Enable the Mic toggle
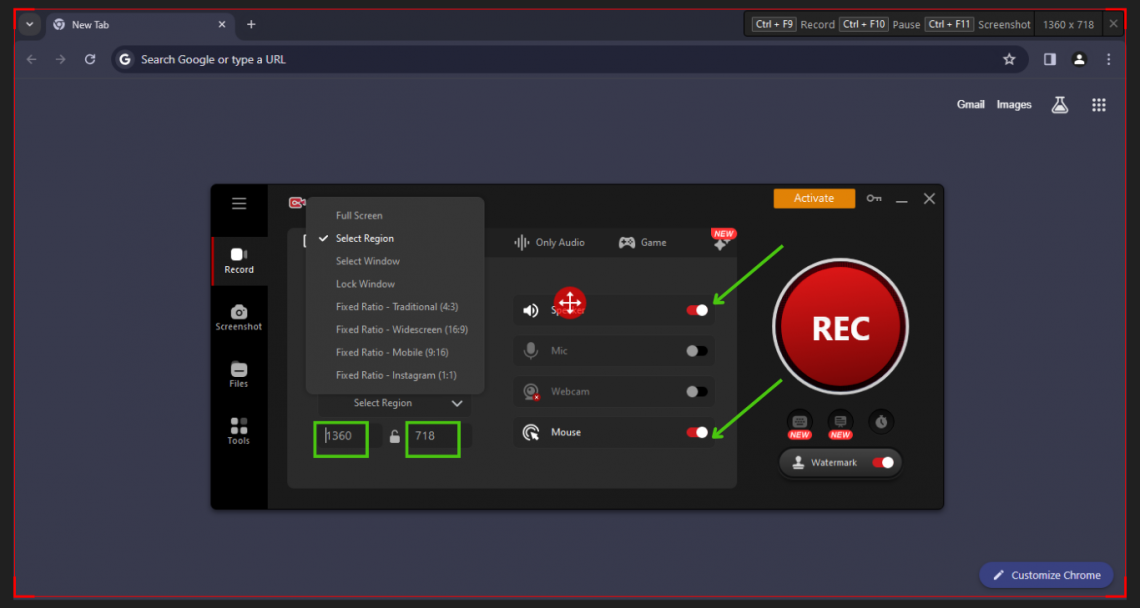This screenshot has width=1140, height=608. [697, 350]
